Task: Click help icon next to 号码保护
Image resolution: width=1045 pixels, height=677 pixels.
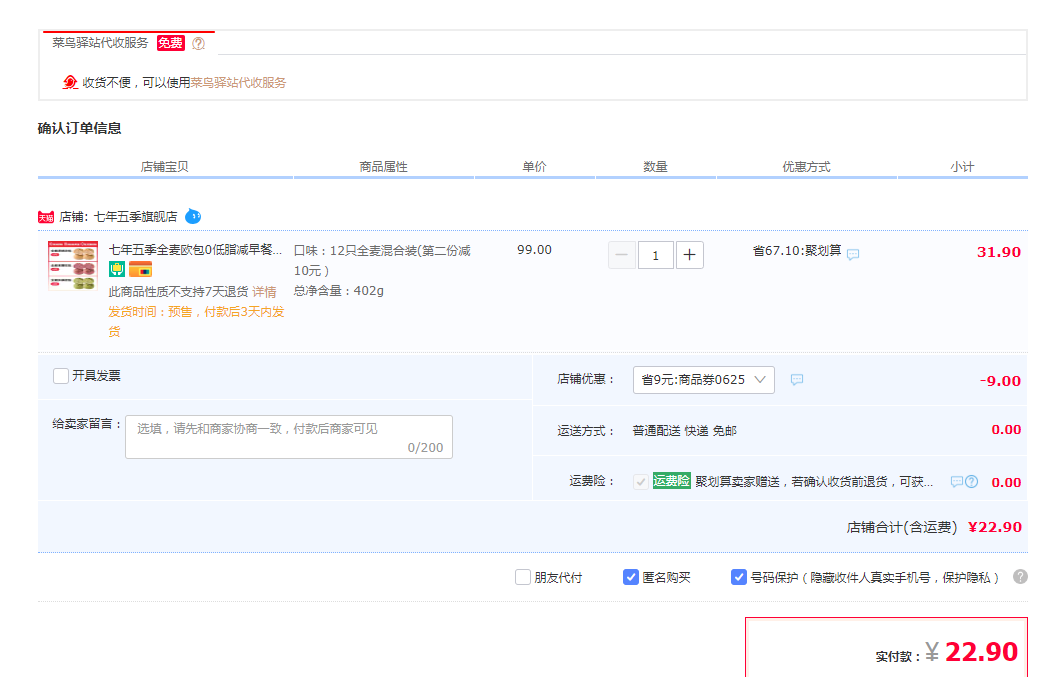Action: (x=1020, y=577)
